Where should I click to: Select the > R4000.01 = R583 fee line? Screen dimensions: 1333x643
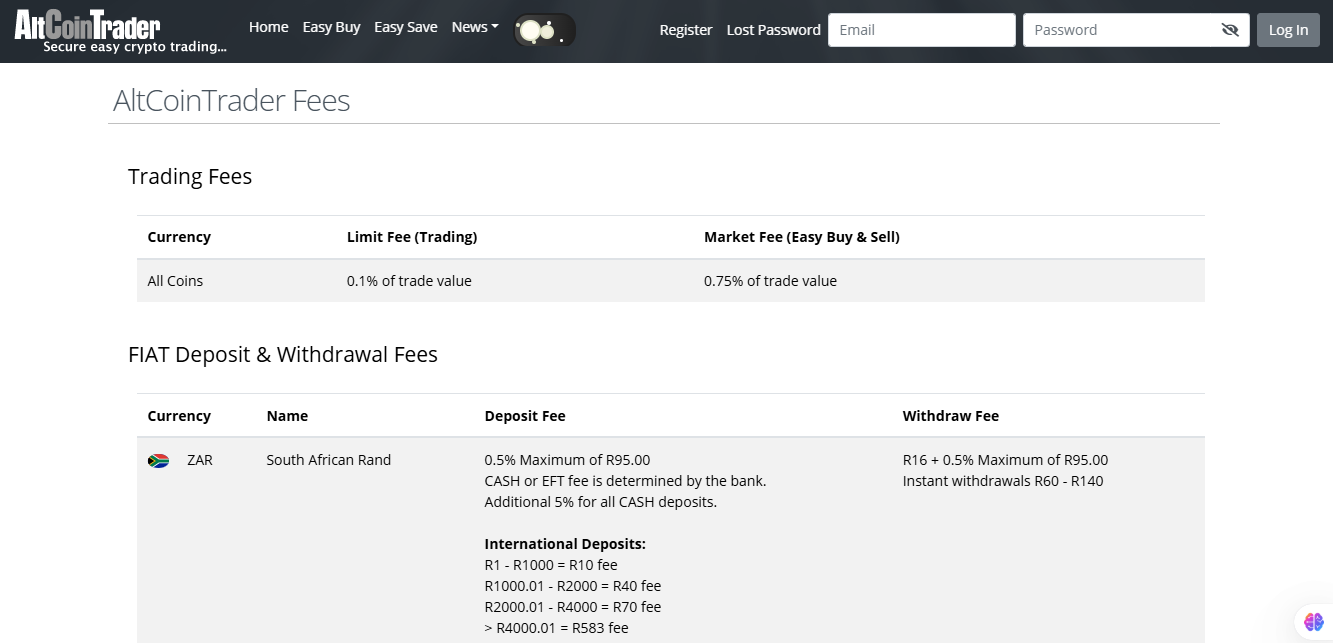click(556, 628)
